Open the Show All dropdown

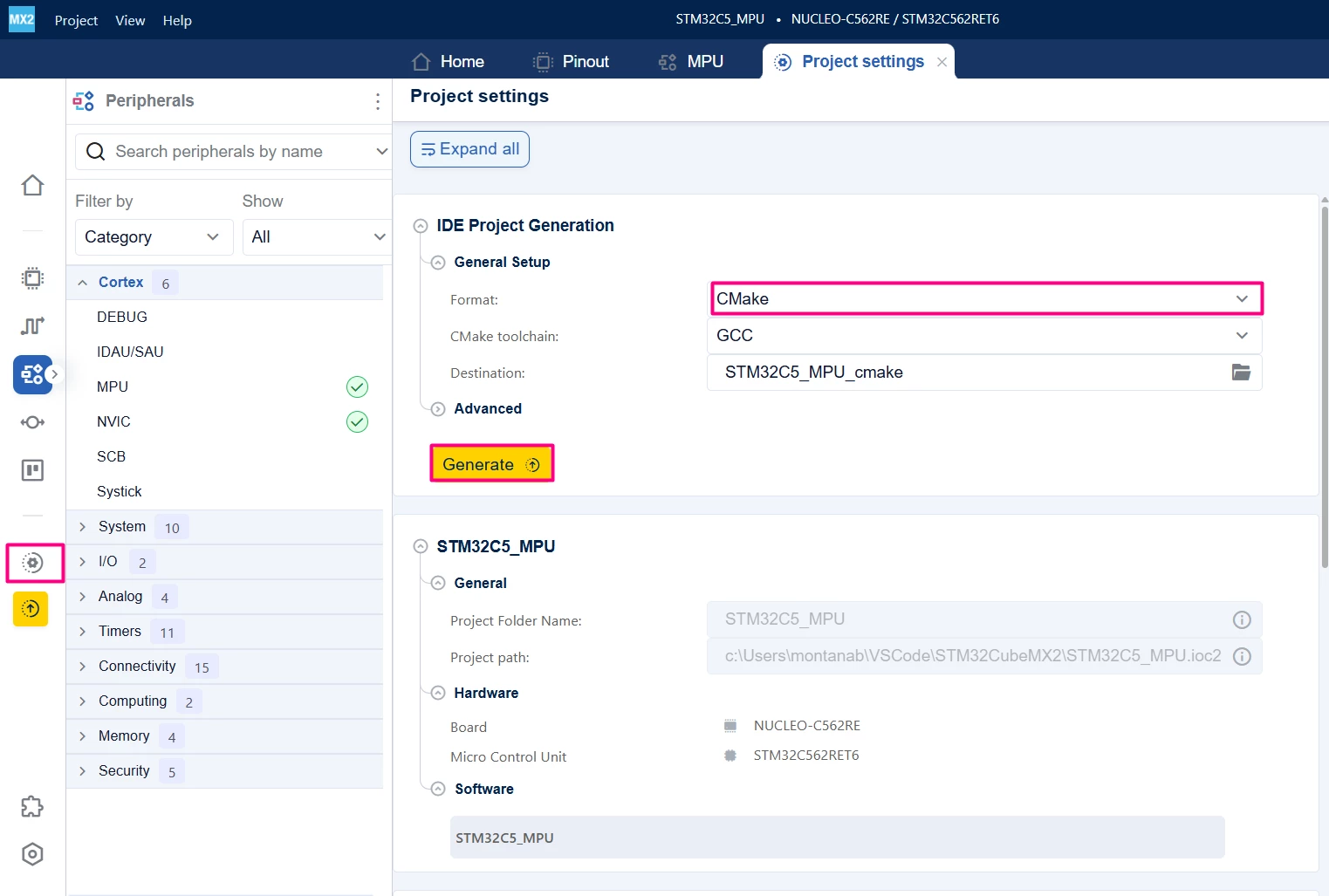[x=317, y=237]
